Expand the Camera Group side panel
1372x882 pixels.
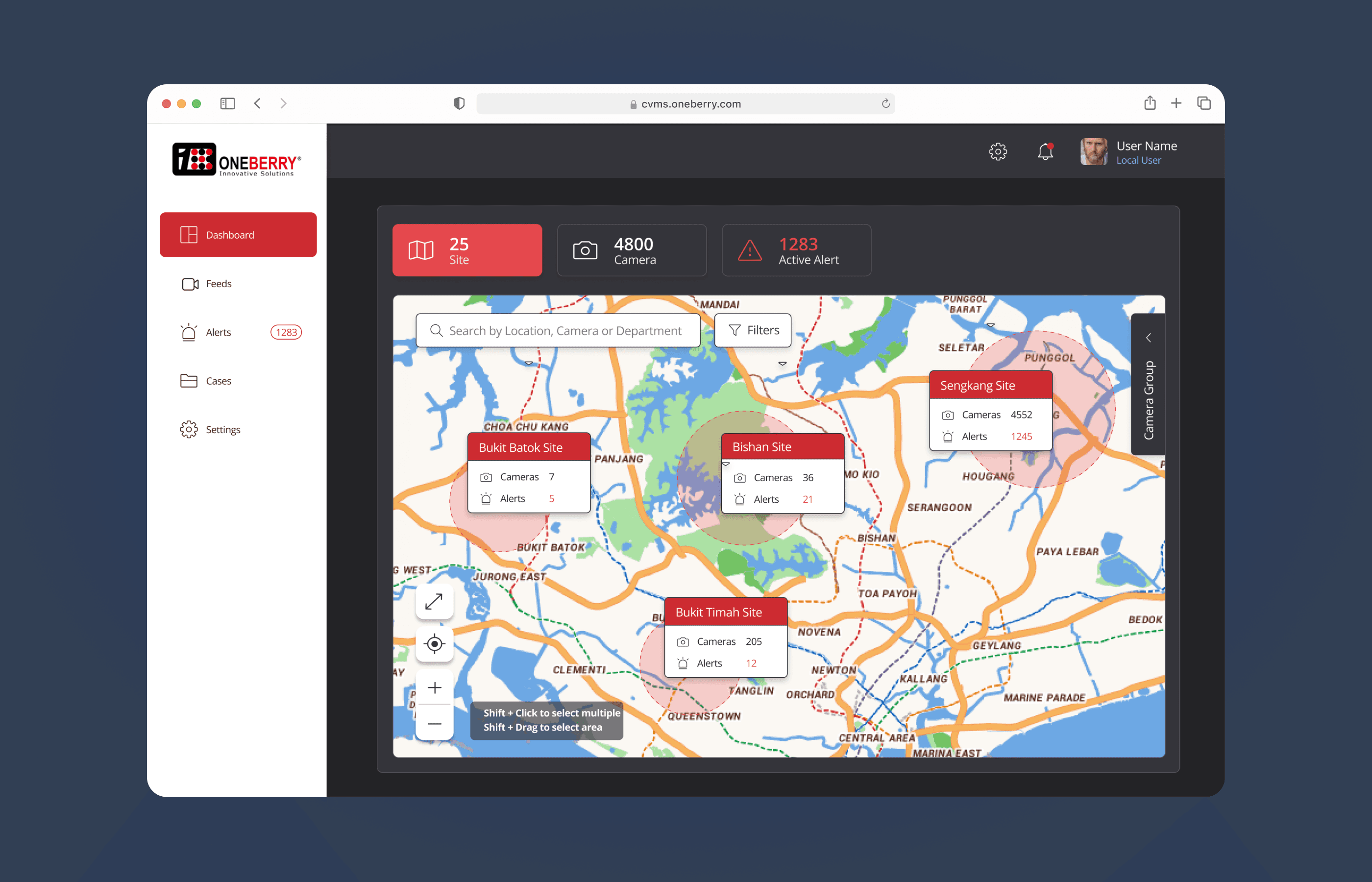(x=1148, y=384)
